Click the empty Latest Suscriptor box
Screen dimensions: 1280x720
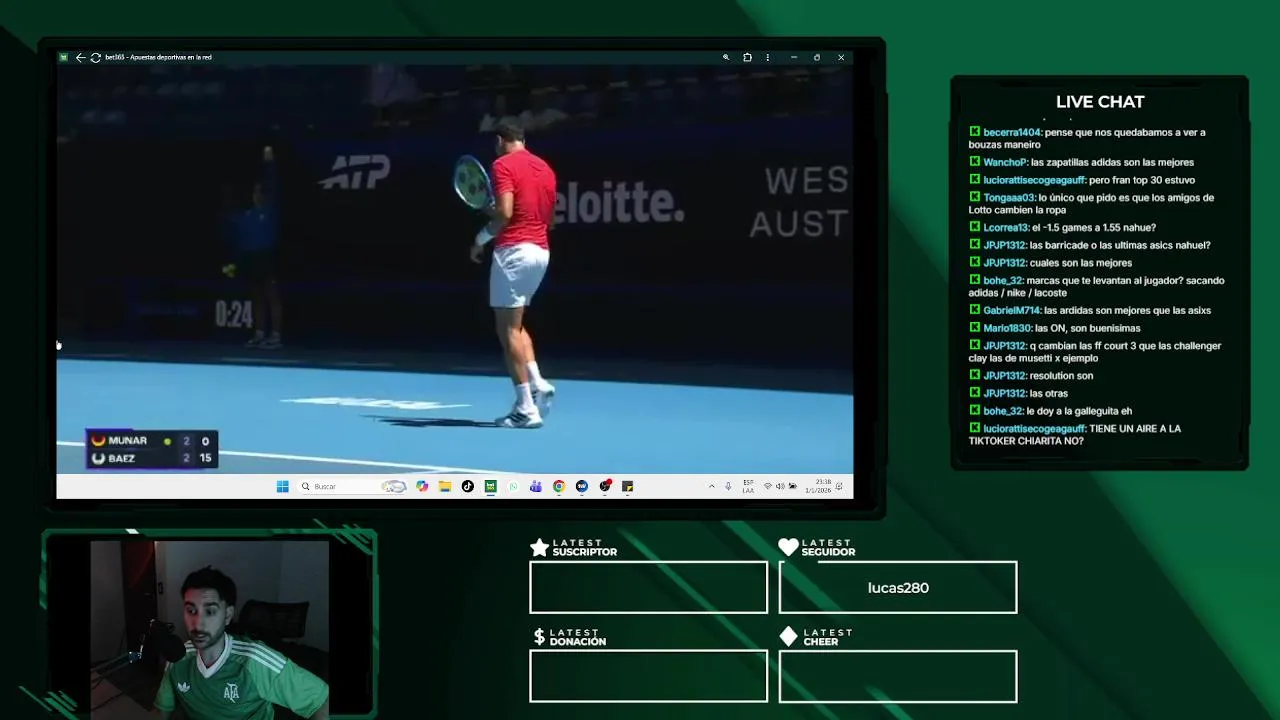click(x=648, y=587)
